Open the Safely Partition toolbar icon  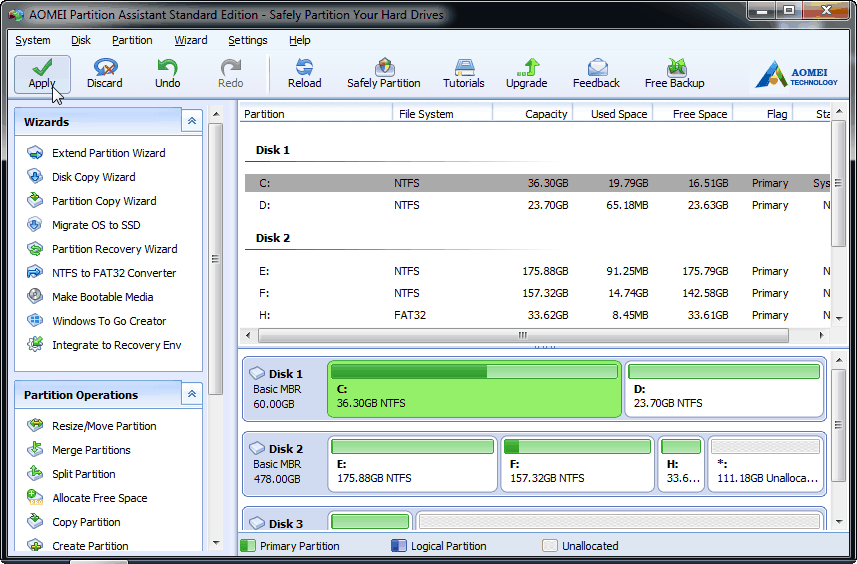coord(384,74)
